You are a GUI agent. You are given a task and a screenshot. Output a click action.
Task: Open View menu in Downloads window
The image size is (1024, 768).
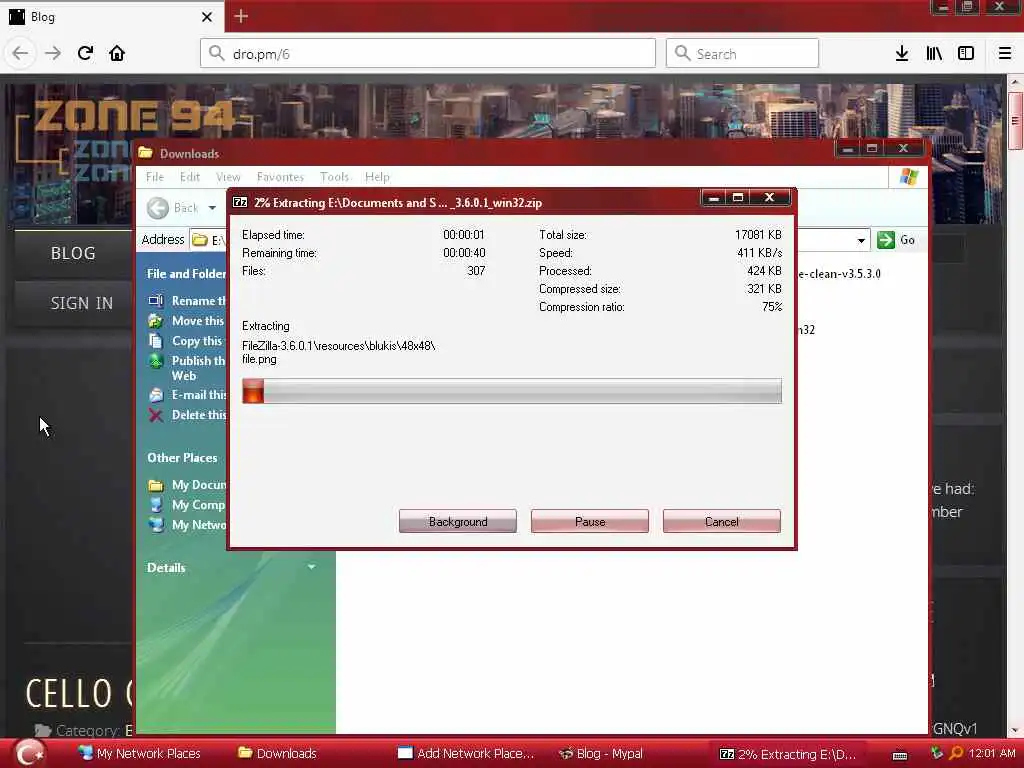[x=228, y=177]
